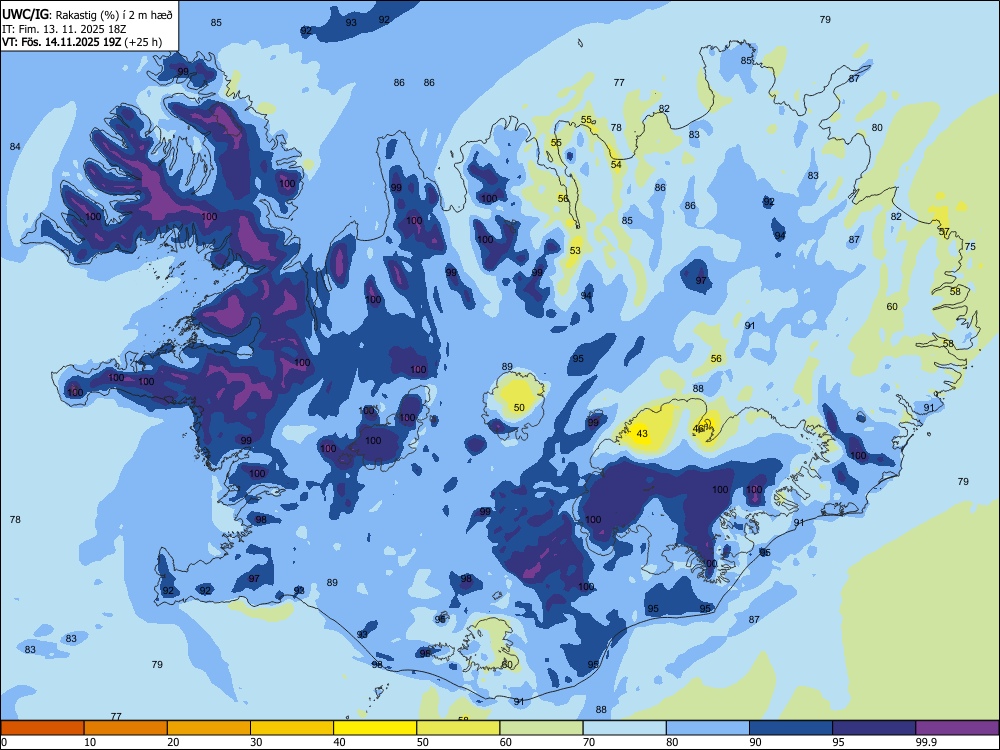Click the purple legend swatch above 99.9%
This screenshot has height=750, width=1000.
click(957, 728)
